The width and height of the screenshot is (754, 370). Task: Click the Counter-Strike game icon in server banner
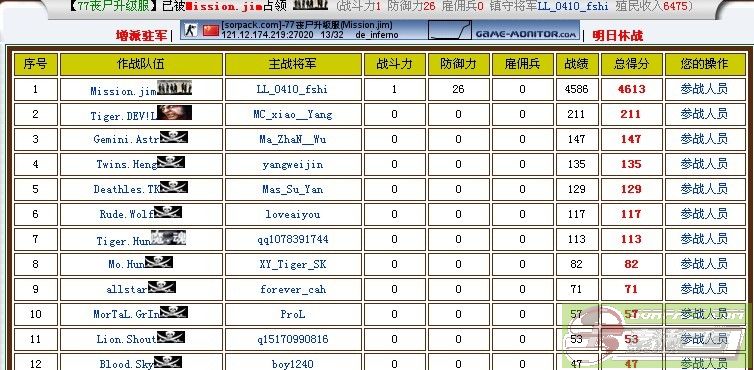[x=191, y=30]
